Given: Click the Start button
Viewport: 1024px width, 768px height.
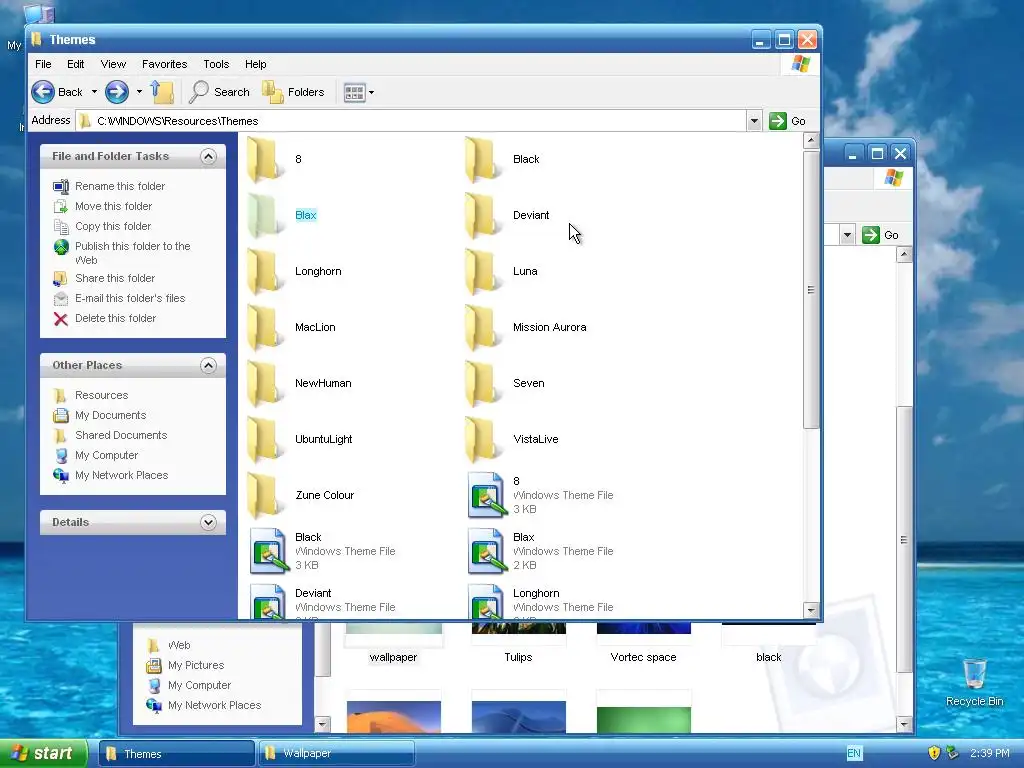Looking at the screenshot, I should coord(43,754).
